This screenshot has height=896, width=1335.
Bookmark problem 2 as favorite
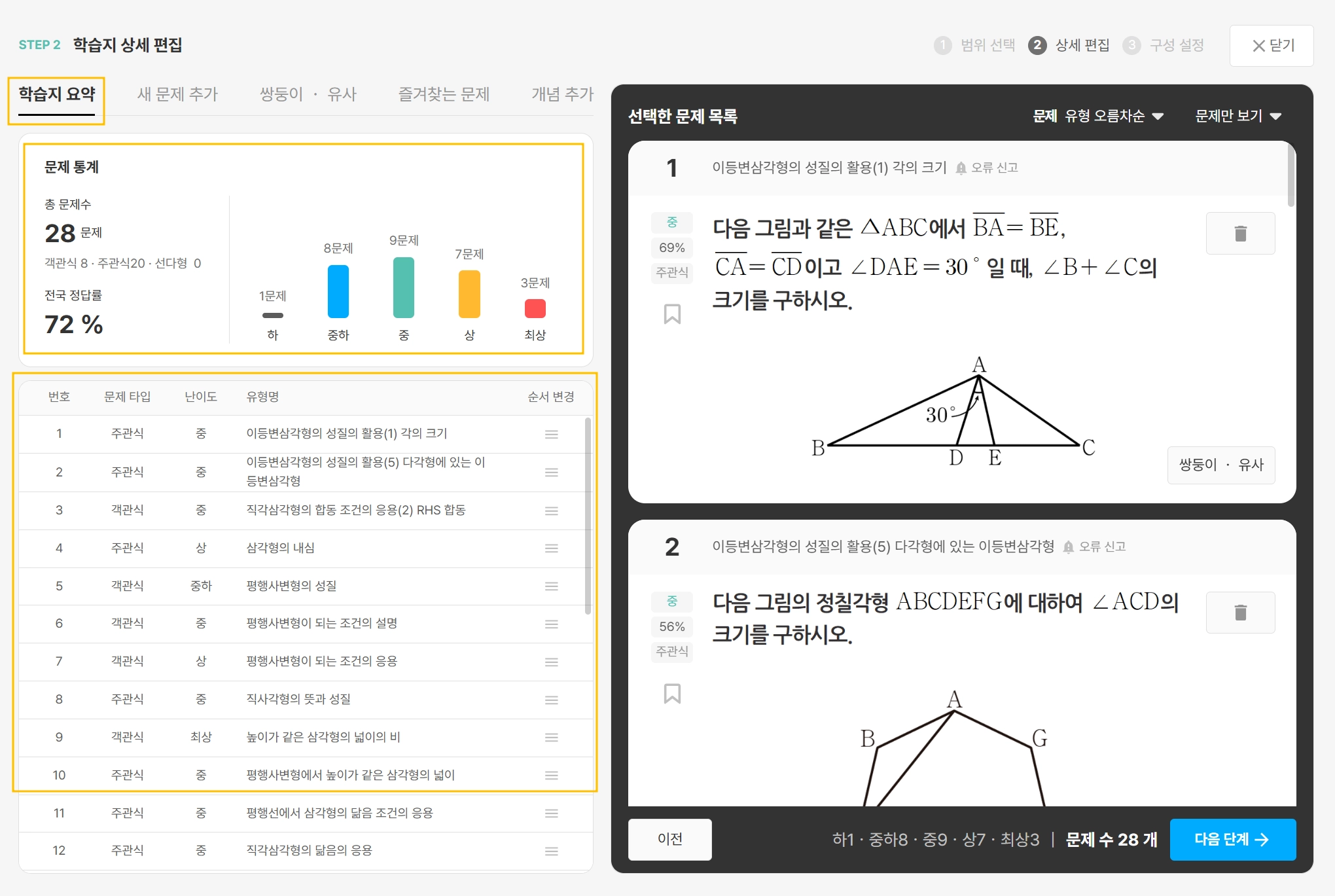tap(672, 693)
